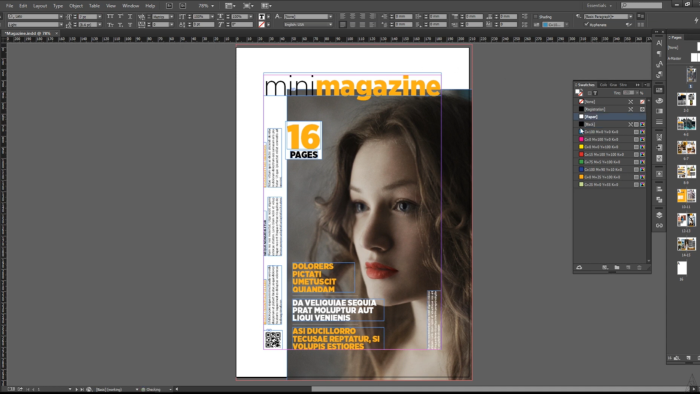Select spread 10-11 thumbnail in Pages panel

pos(686,196)
